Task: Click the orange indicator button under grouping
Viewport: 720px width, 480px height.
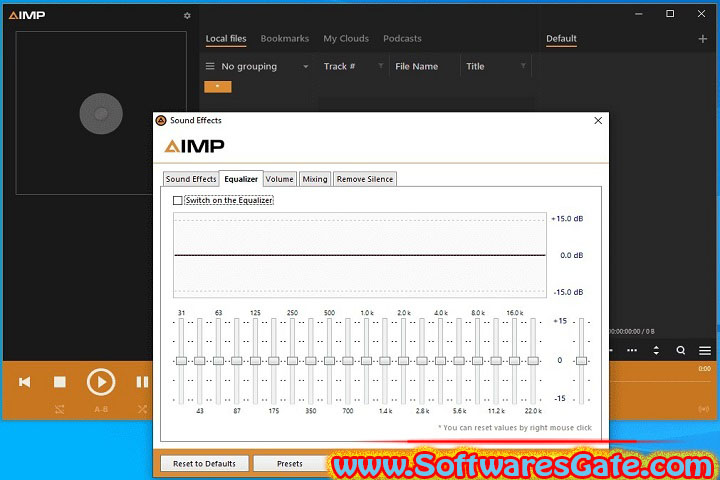Action: click(x=218, y=86)
